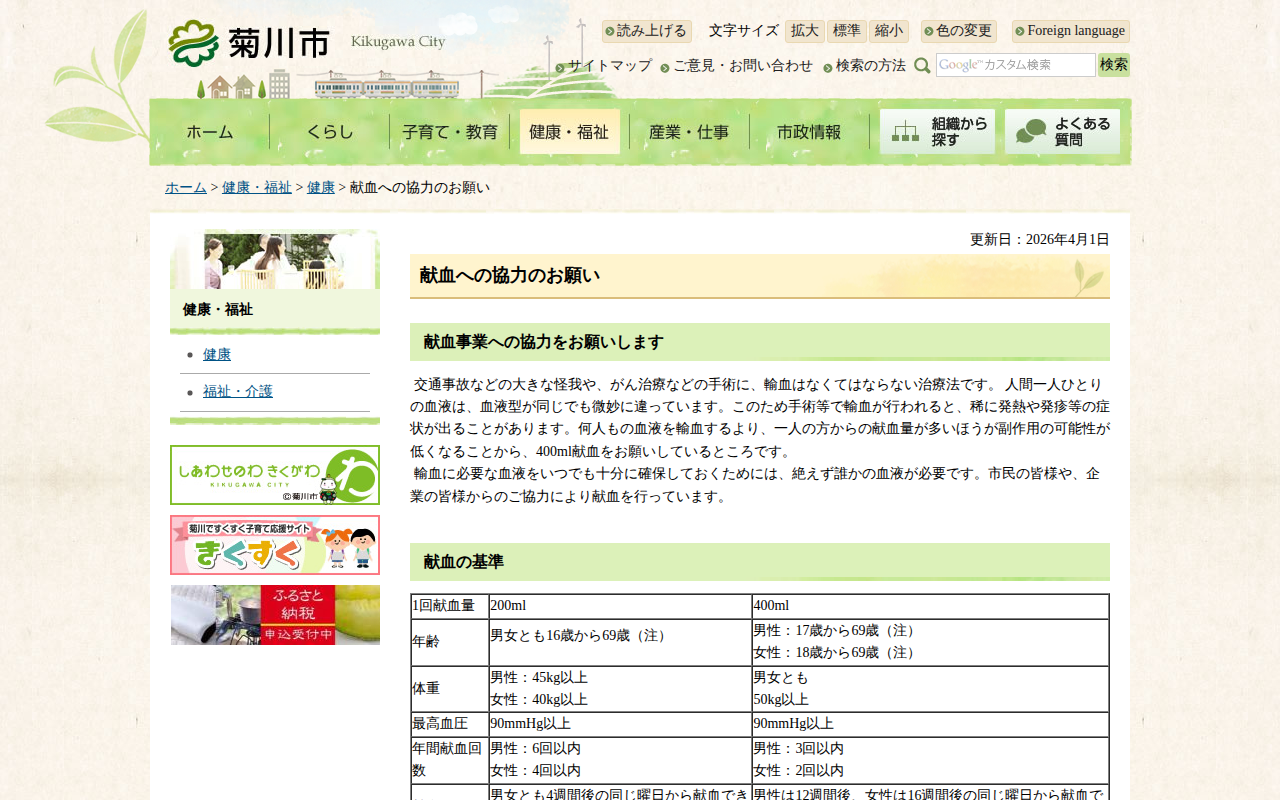Viewport: 1280px width, 800px height.
Task: Click 男性：17歳から69歳（注） text
Action: tap(836, 631)
